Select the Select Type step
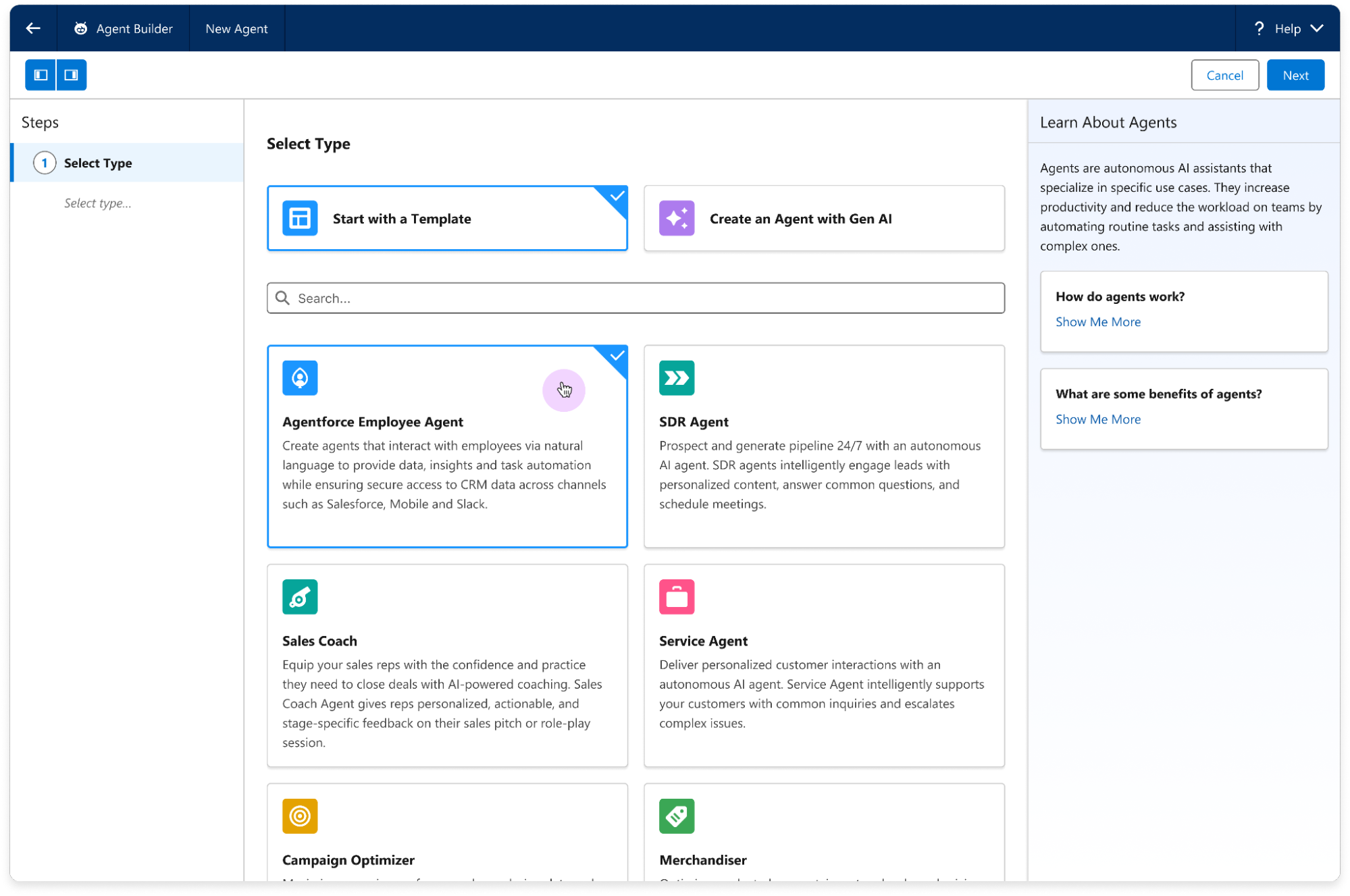 tap(98, 163)
